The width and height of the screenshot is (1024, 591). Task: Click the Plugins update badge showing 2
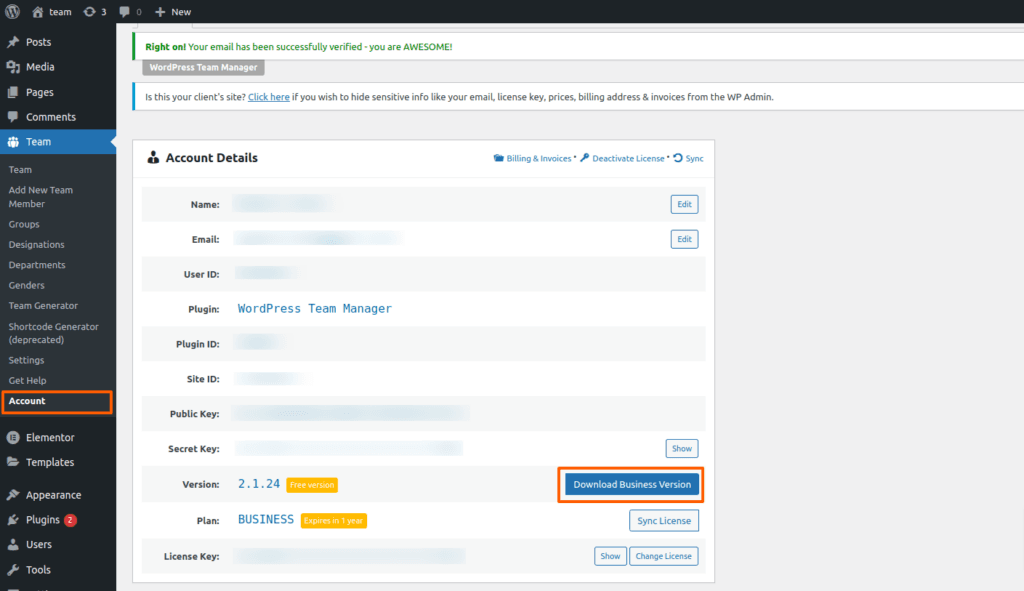click(x=70, y=520)
